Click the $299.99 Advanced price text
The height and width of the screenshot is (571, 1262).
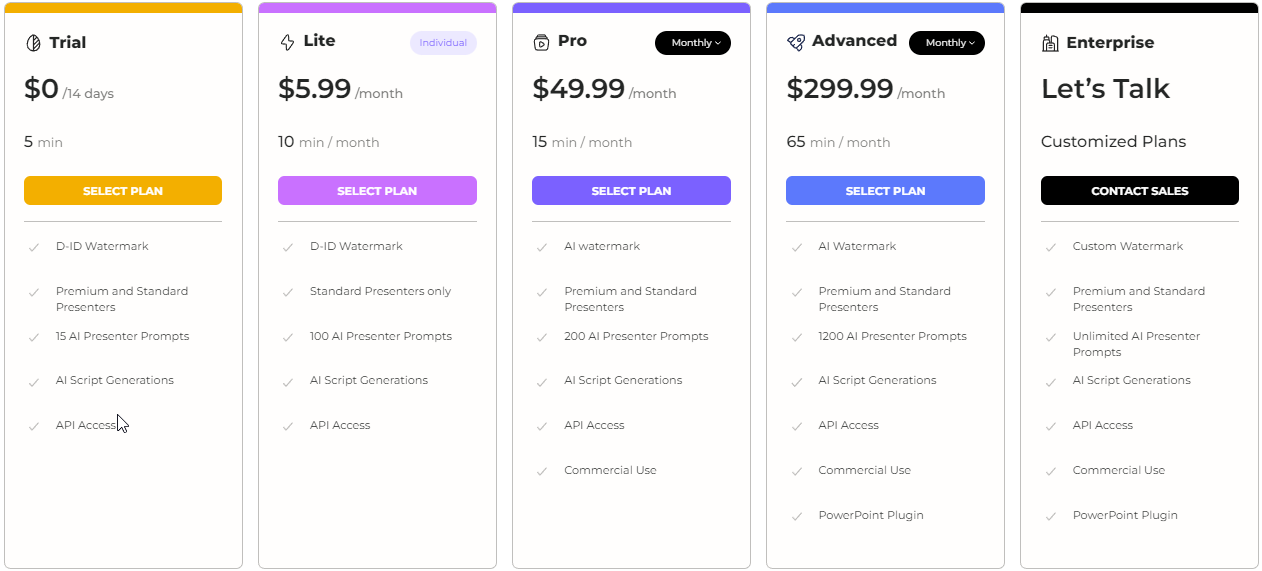[840, 89]
